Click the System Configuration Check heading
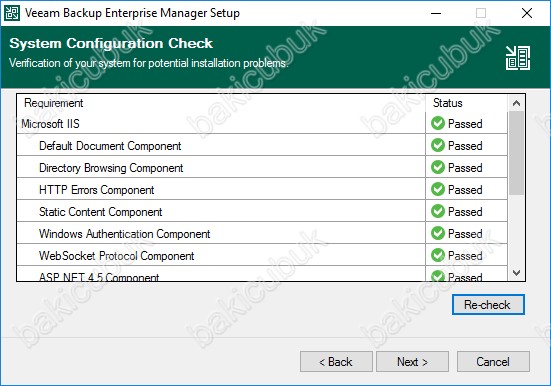This screenshot has width=551, height=386. tap(111, 43)
